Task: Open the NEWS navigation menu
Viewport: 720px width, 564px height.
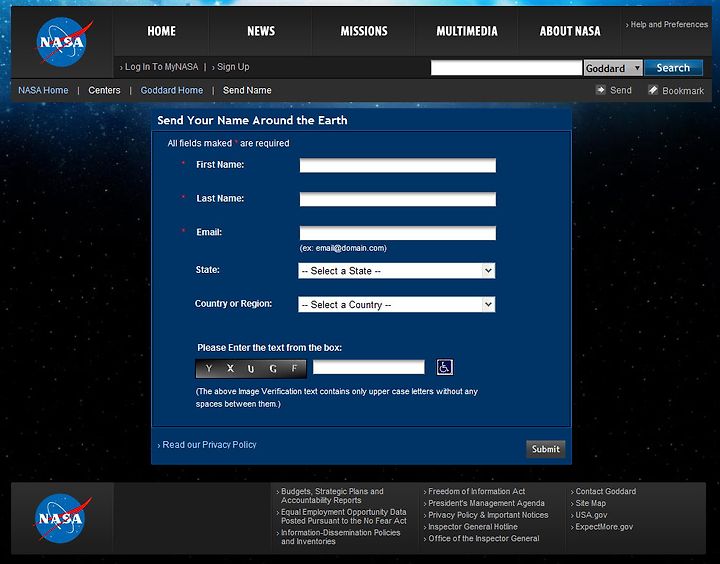Action: pos(261,31)
